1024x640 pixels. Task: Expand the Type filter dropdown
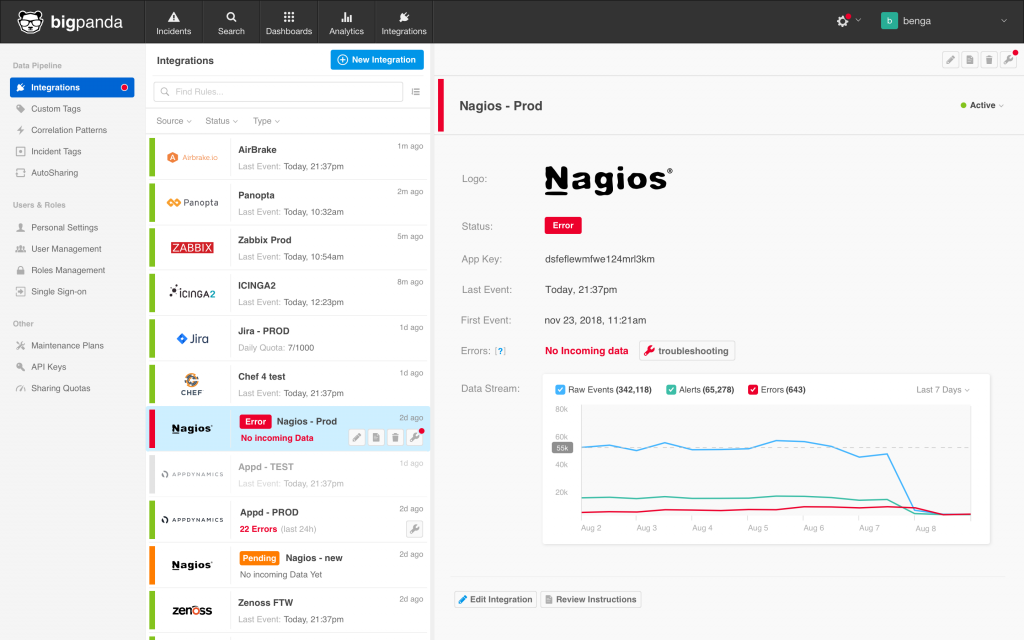tap(266, 121)
